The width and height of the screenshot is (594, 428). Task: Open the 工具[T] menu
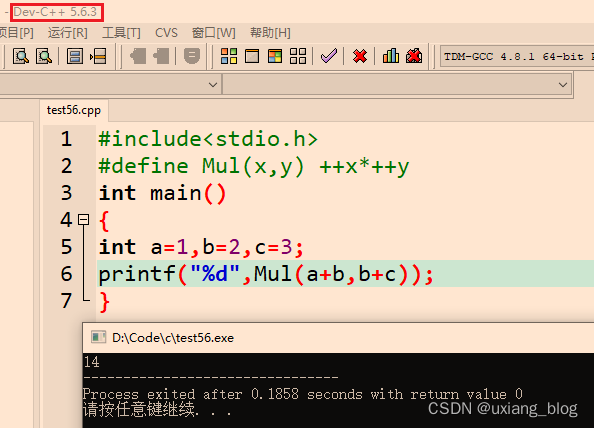[121, 33]
